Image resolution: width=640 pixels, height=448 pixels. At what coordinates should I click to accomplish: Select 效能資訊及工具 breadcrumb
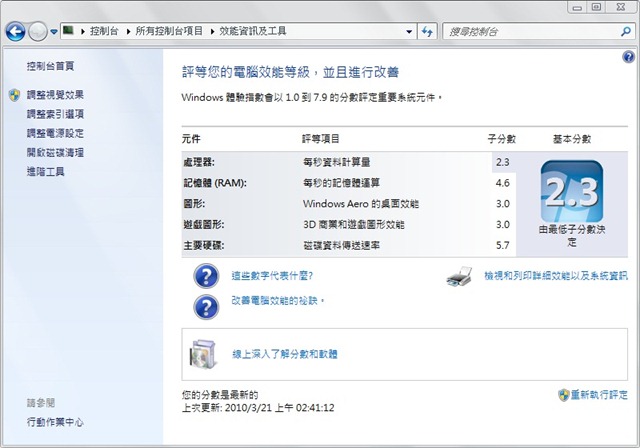(x=253, y=31)
